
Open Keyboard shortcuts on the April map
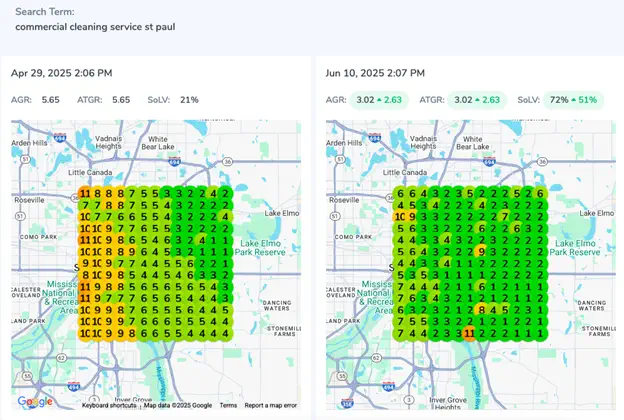click(109, 405)
